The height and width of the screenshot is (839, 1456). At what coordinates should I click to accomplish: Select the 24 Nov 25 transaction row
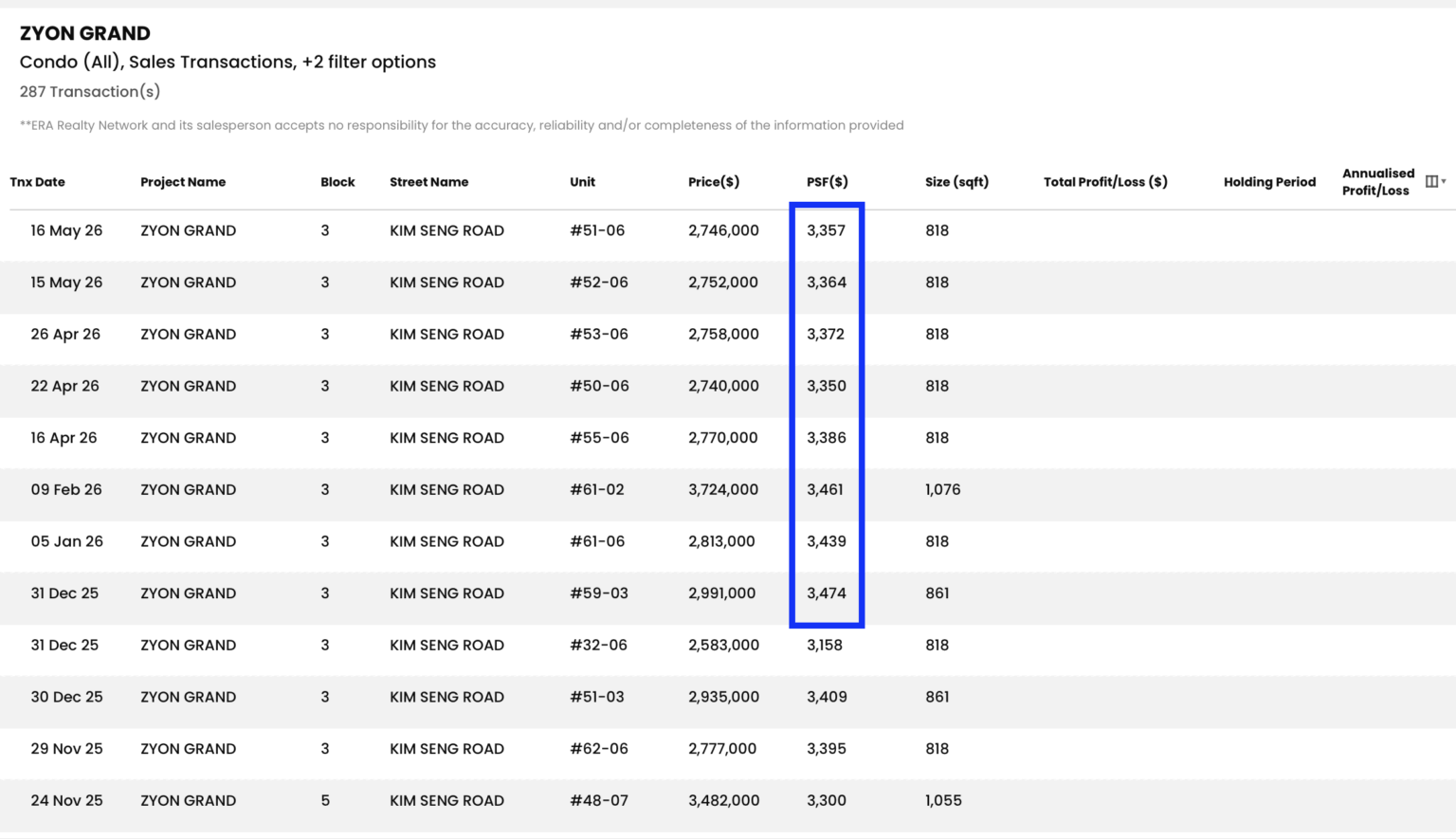tap(728, 801)
